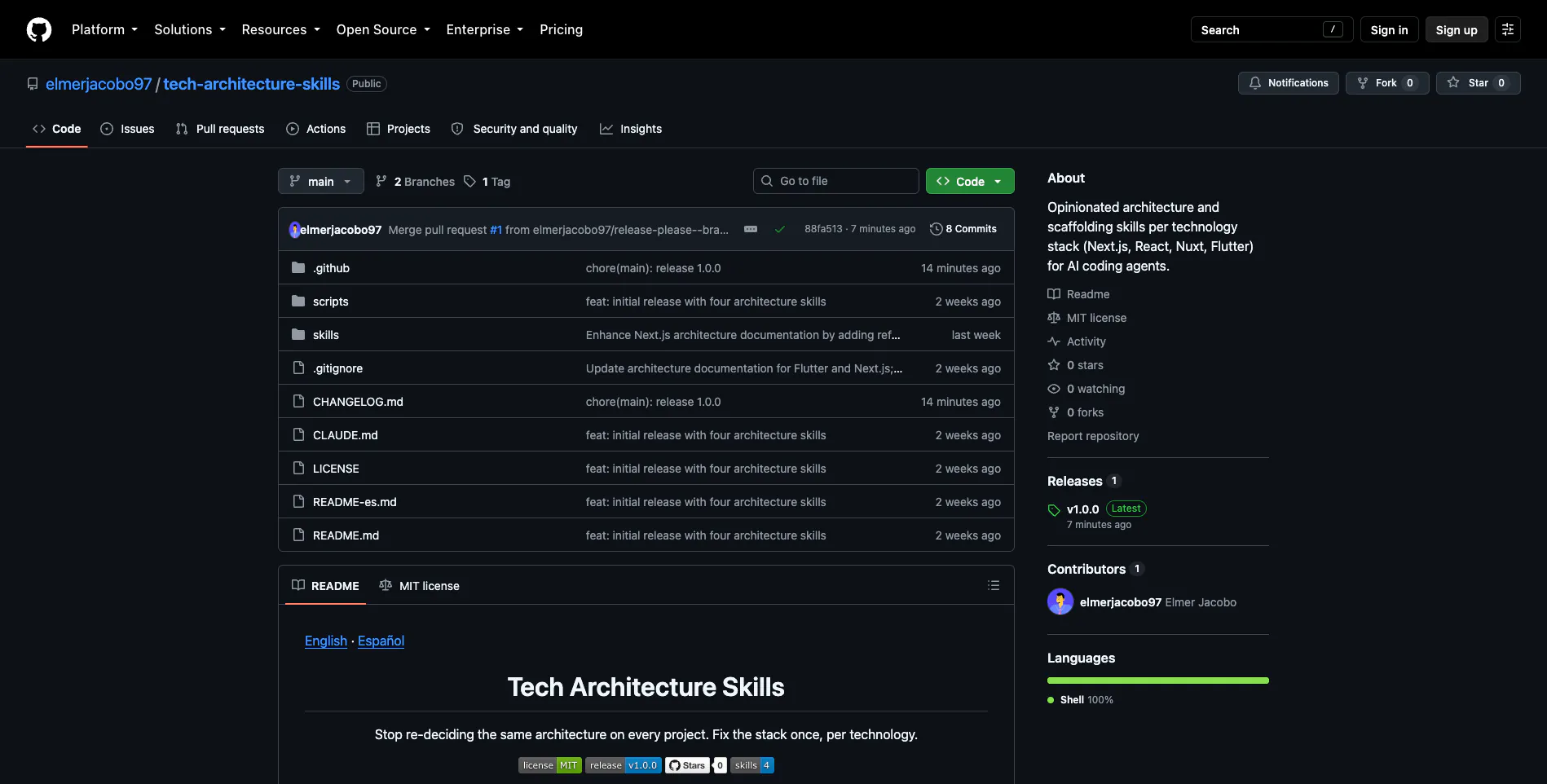Show the green commit status checkmark details
The image size is (1547, 784).
click(x=780, y=229)
